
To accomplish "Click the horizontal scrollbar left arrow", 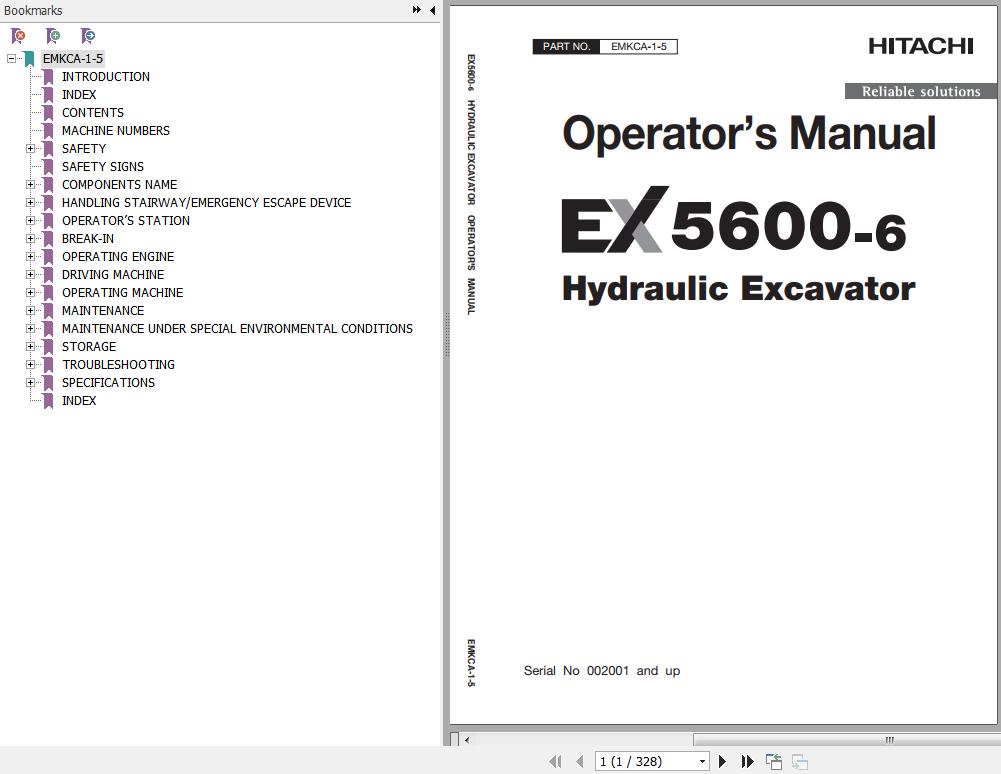I will click(x=467, y=740).
